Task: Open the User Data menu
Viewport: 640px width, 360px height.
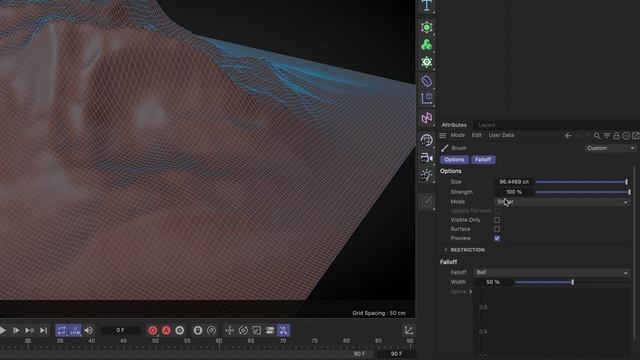Action: [501, 135]
